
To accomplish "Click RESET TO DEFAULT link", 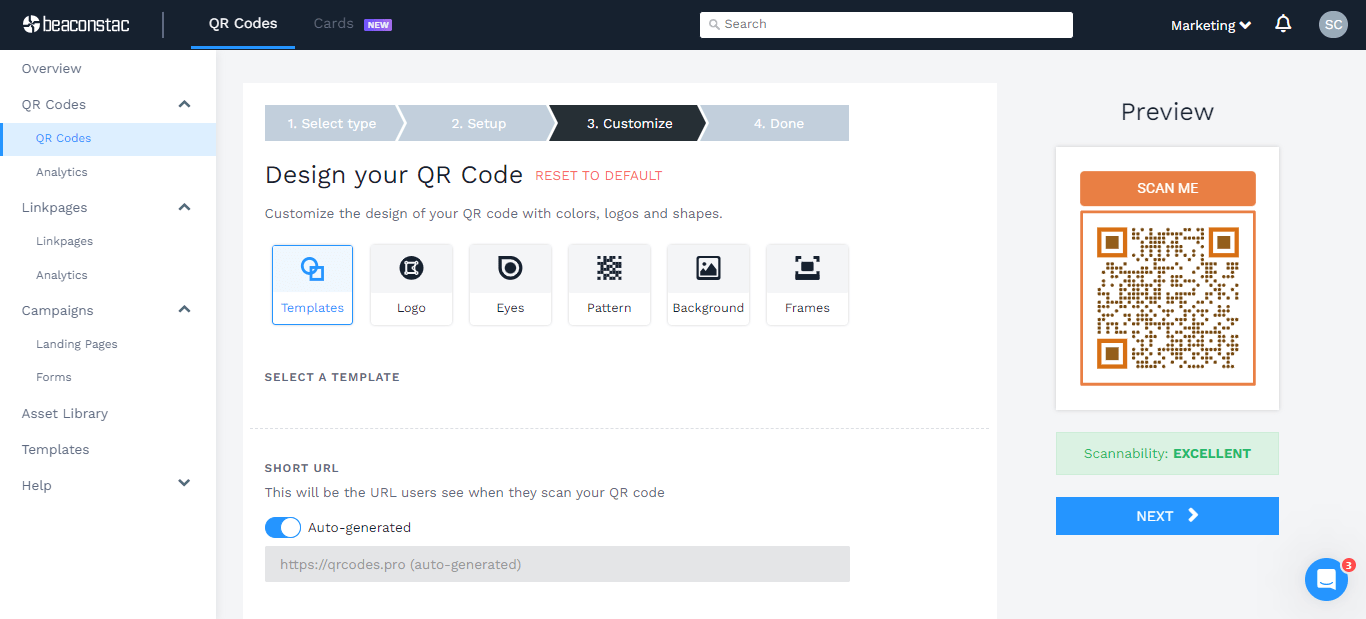I will click(x=598, y=175).
